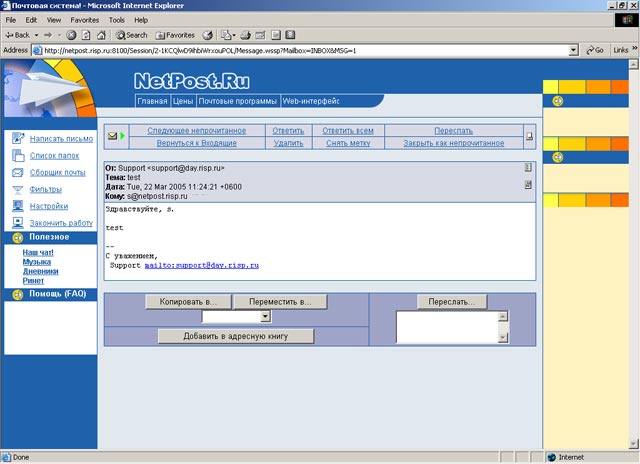Click the Снять метку link
Screen dimensions: 640x464
[348, 143]
